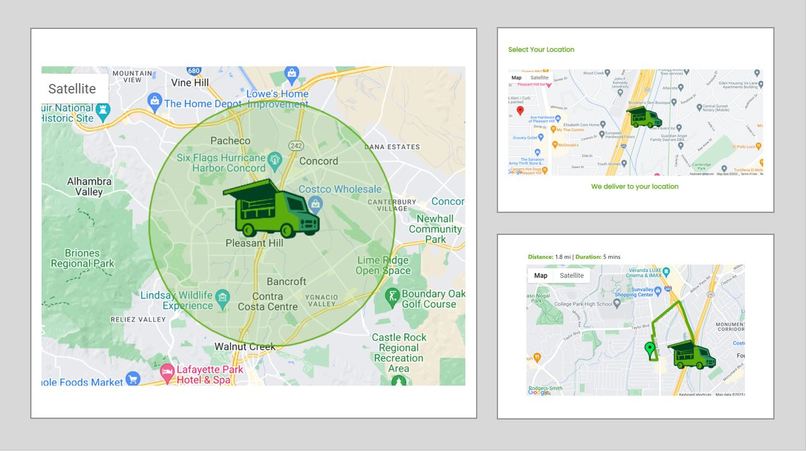Click The Home Depot shopping pin

[155, 102]
